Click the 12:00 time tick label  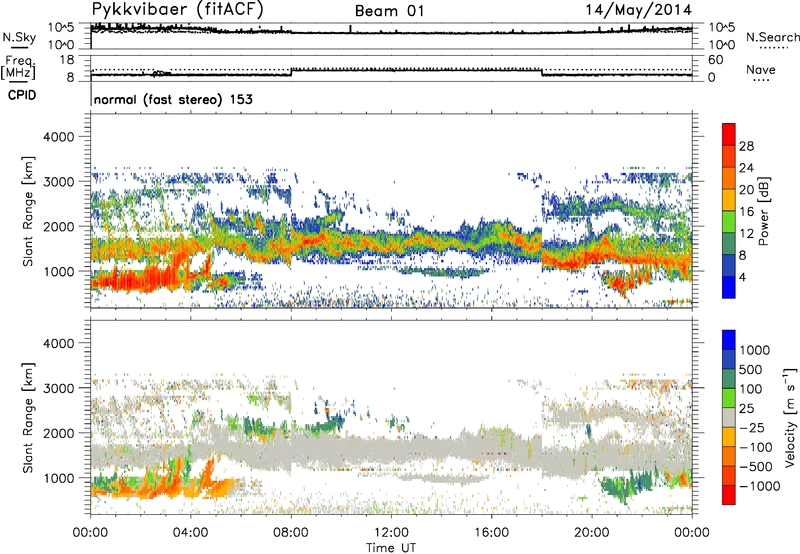pos(391,533)
